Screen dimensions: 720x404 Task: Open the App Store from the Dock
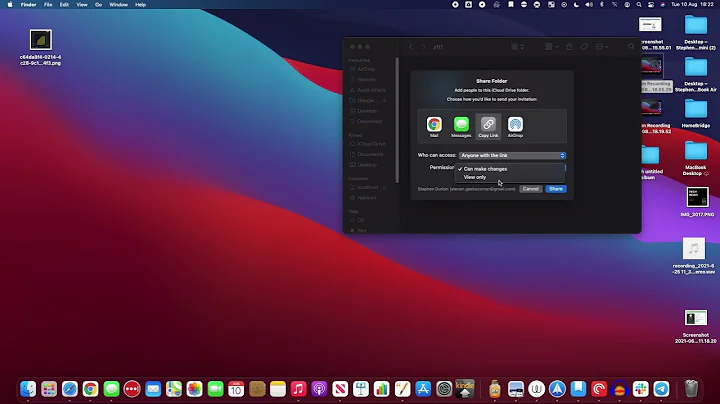point(423,389)
